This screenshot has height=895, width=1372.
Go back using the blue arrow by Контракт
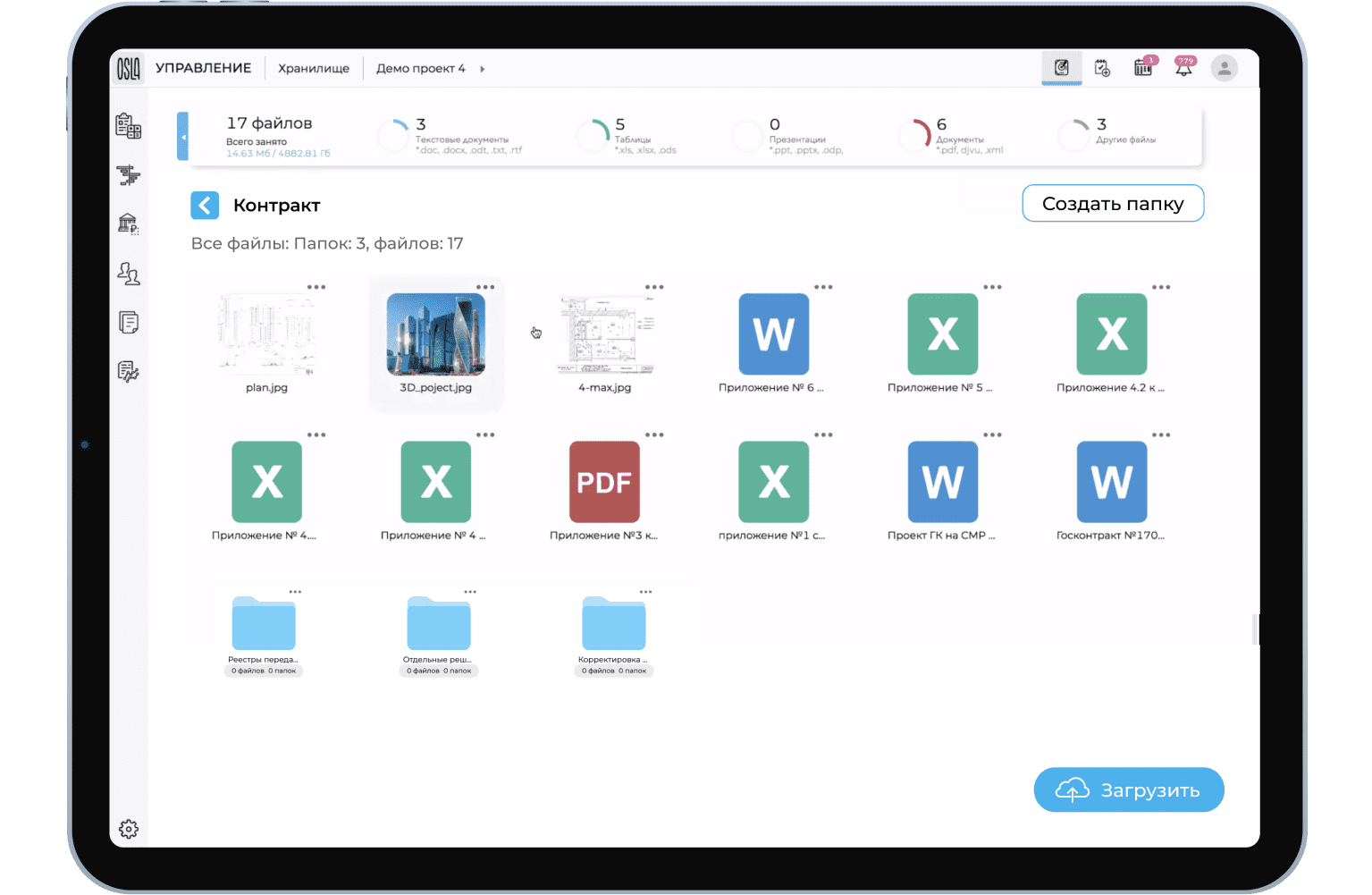205,206
